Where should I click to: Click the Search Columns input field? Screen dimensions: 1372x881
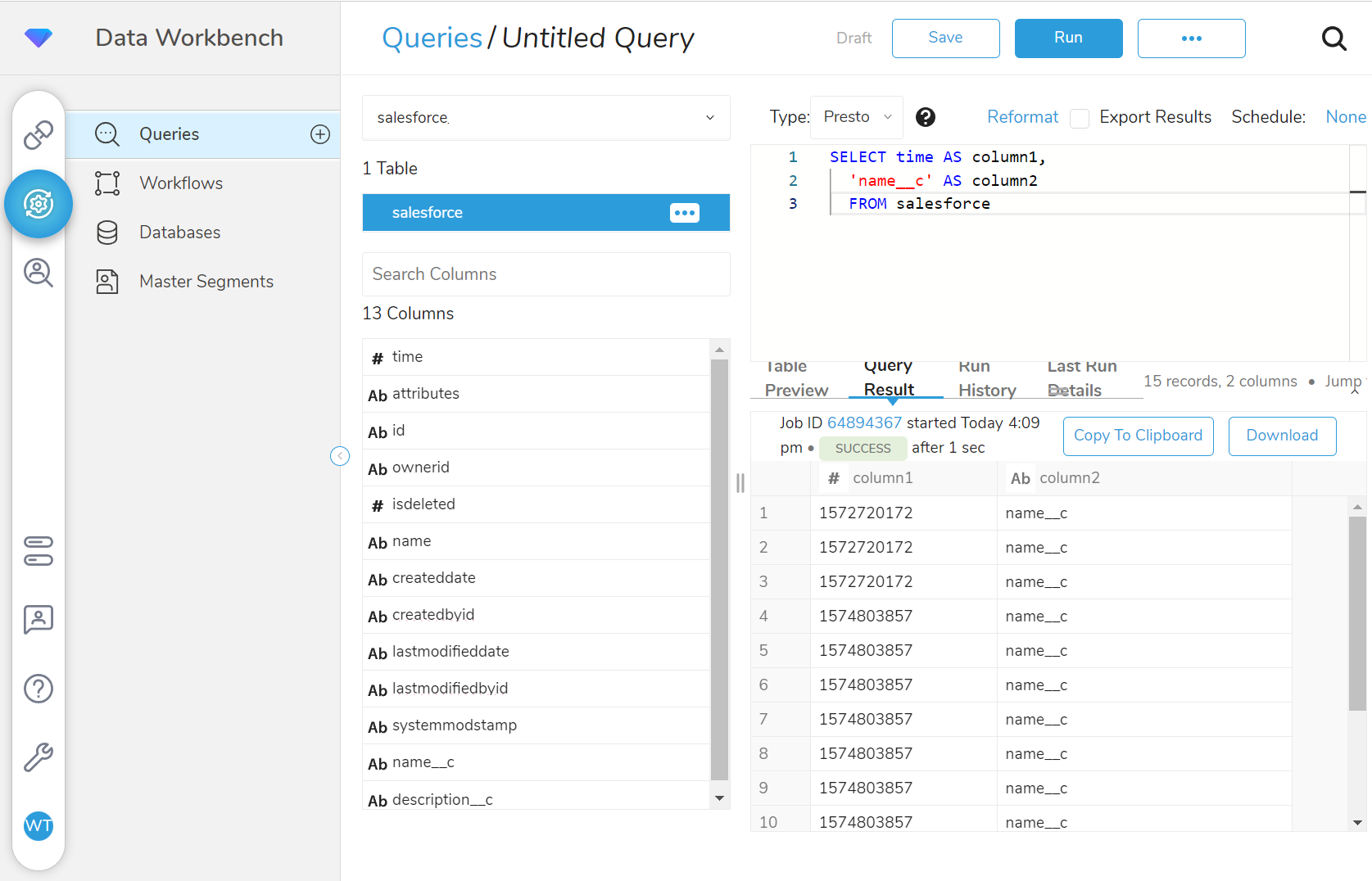point(546,274)
